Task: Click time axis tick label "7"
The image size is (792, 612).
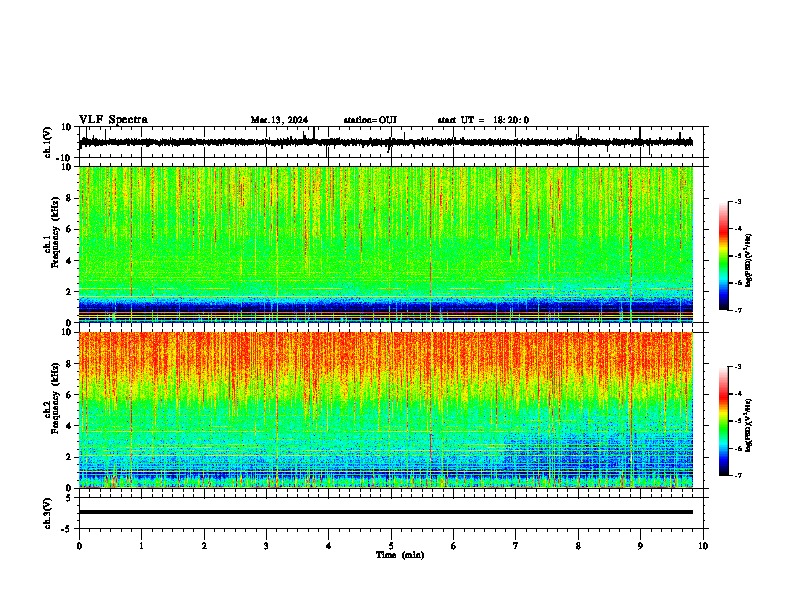Action: tap(516, 546)
